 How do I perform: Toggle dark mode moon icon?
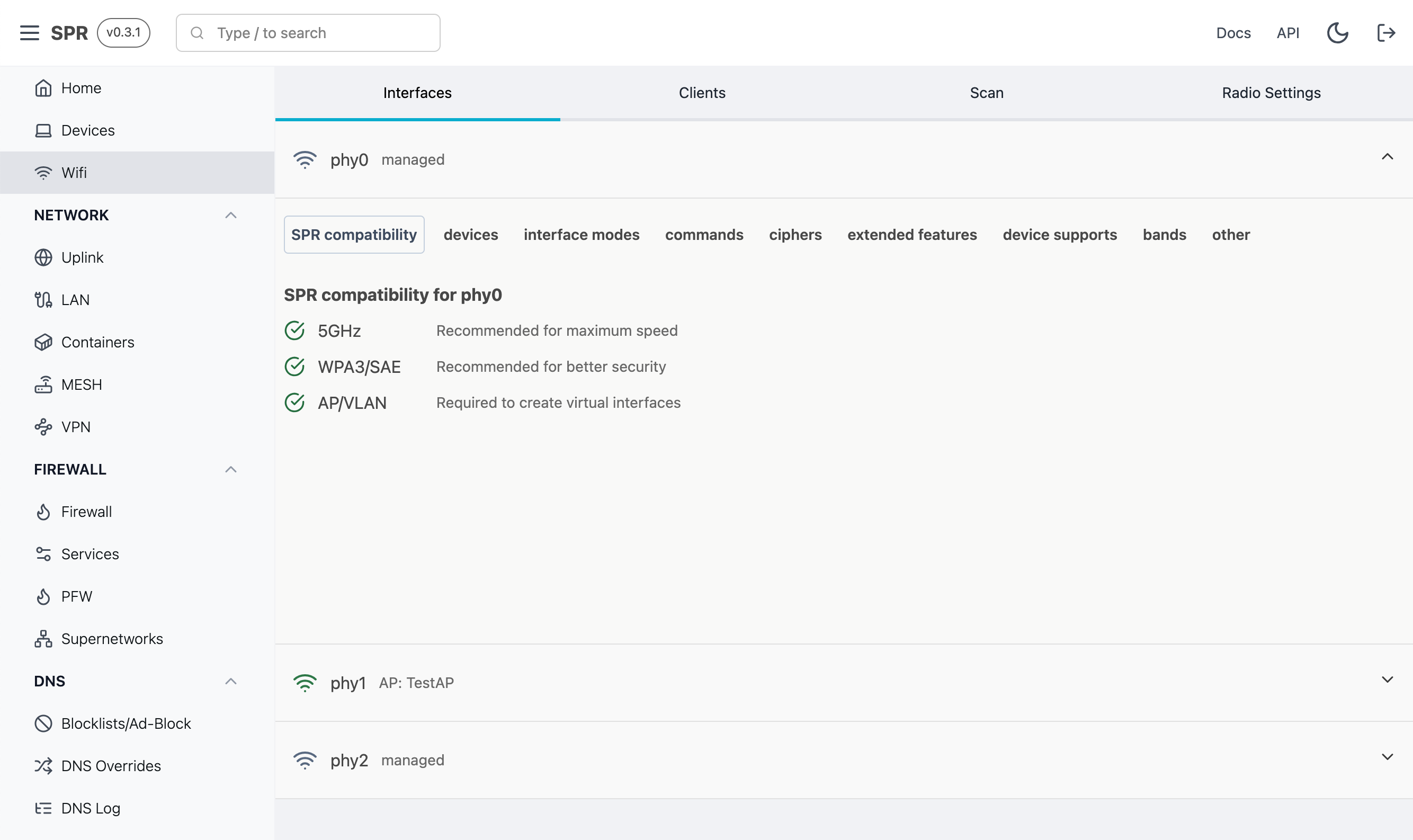click(x=1338, y=33)
